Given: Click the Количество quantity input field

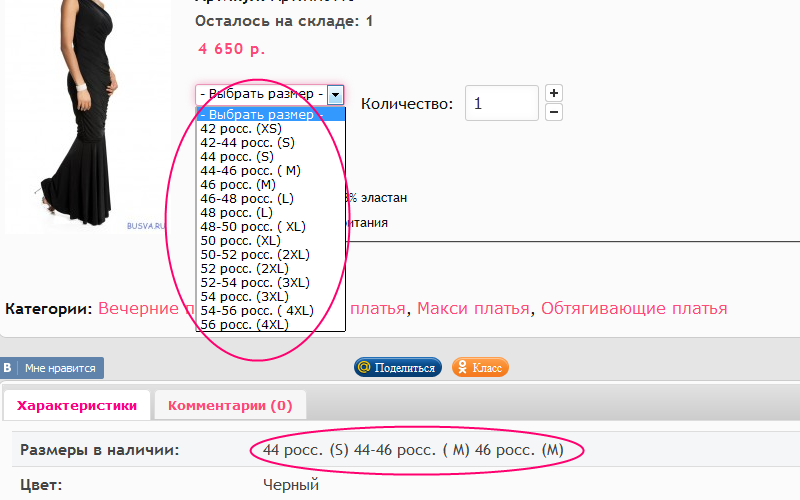Looking at the screenshot, I should pyautogui.click(x=502, y=103).
